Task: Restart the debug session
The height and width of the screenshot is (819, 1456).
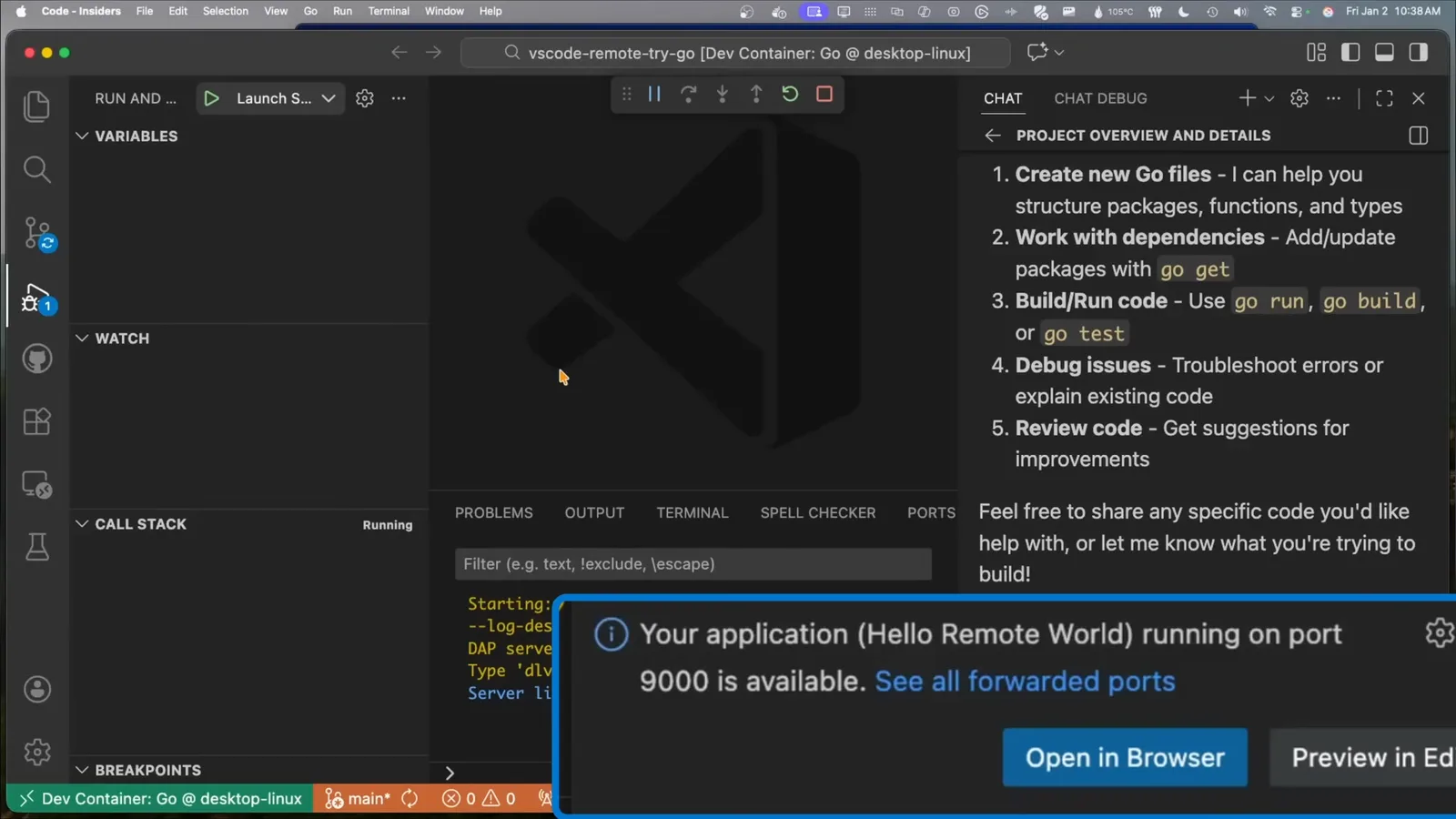Action: coord(790,94)
